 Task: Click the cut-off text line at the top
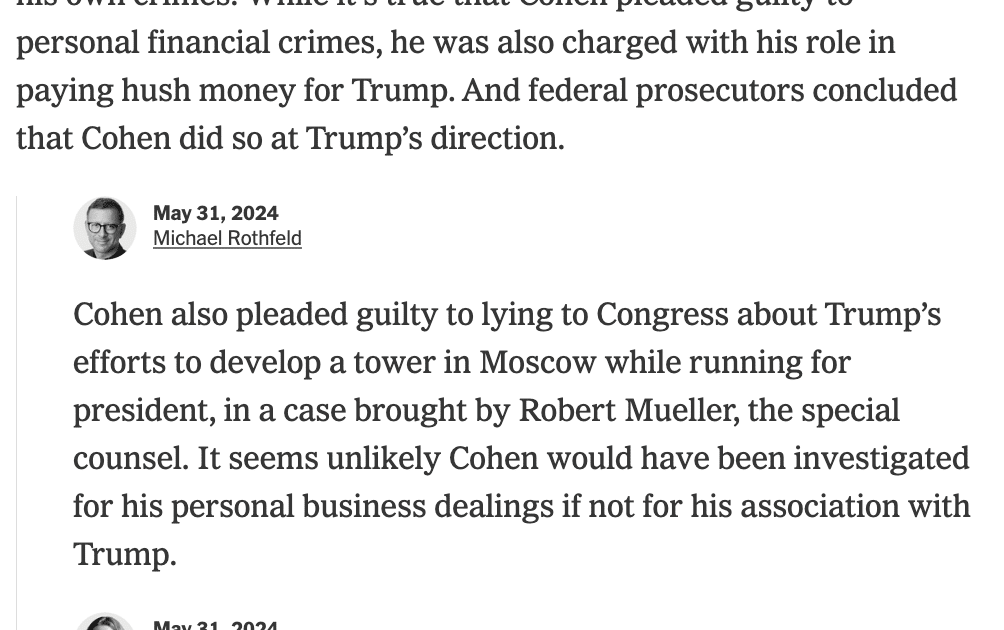tap(435, 4)
